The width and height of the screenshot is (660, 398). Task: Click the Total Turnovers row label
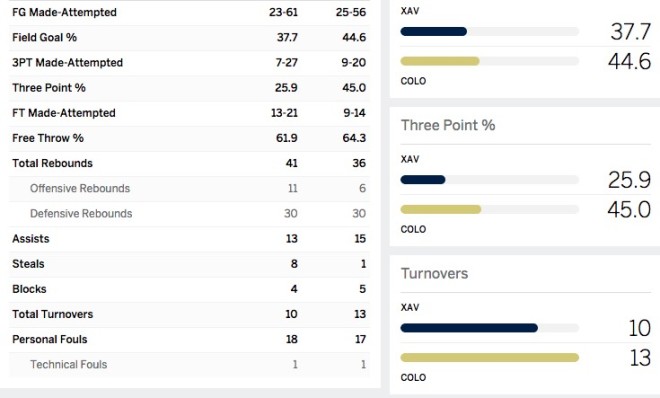point(53,314)
